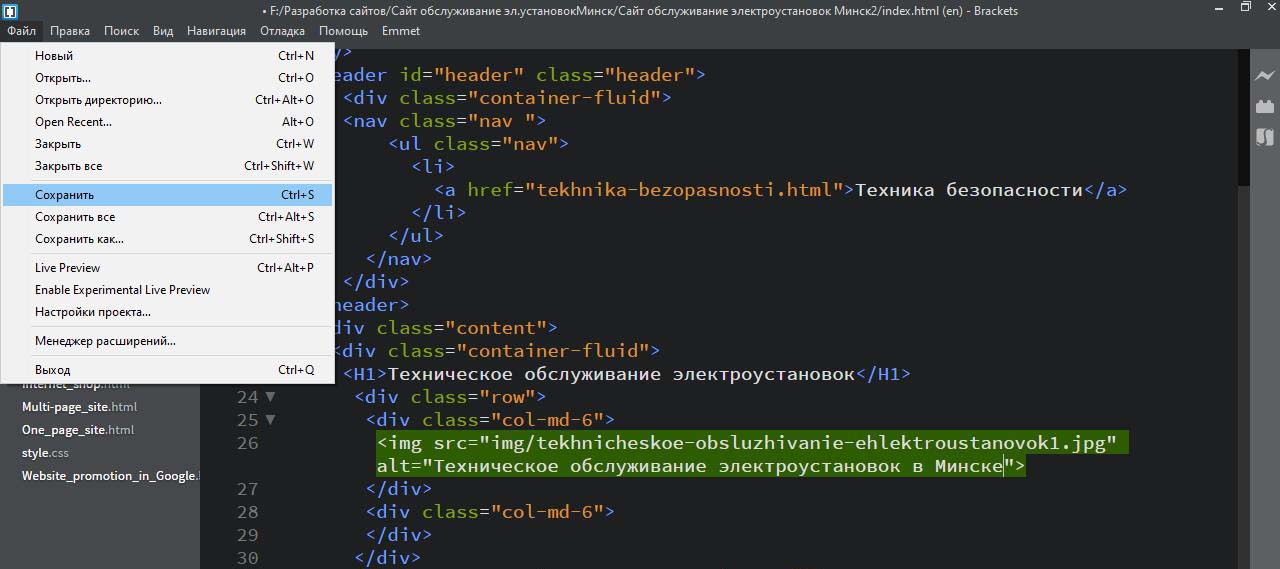1280x569 pixels.
Task: Open Менеджер расширений... menu item
Action: pyautogui.click(x=105, y=341)
